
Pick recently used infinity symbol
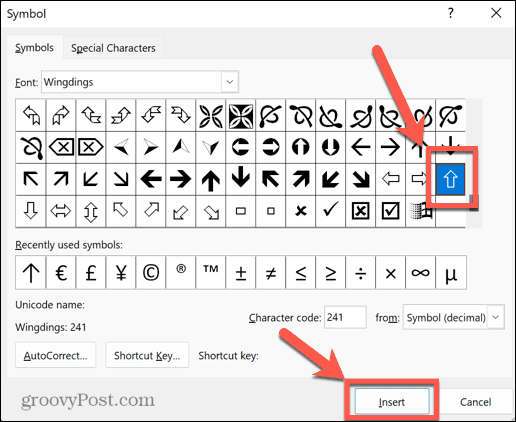tap(420, 273)
